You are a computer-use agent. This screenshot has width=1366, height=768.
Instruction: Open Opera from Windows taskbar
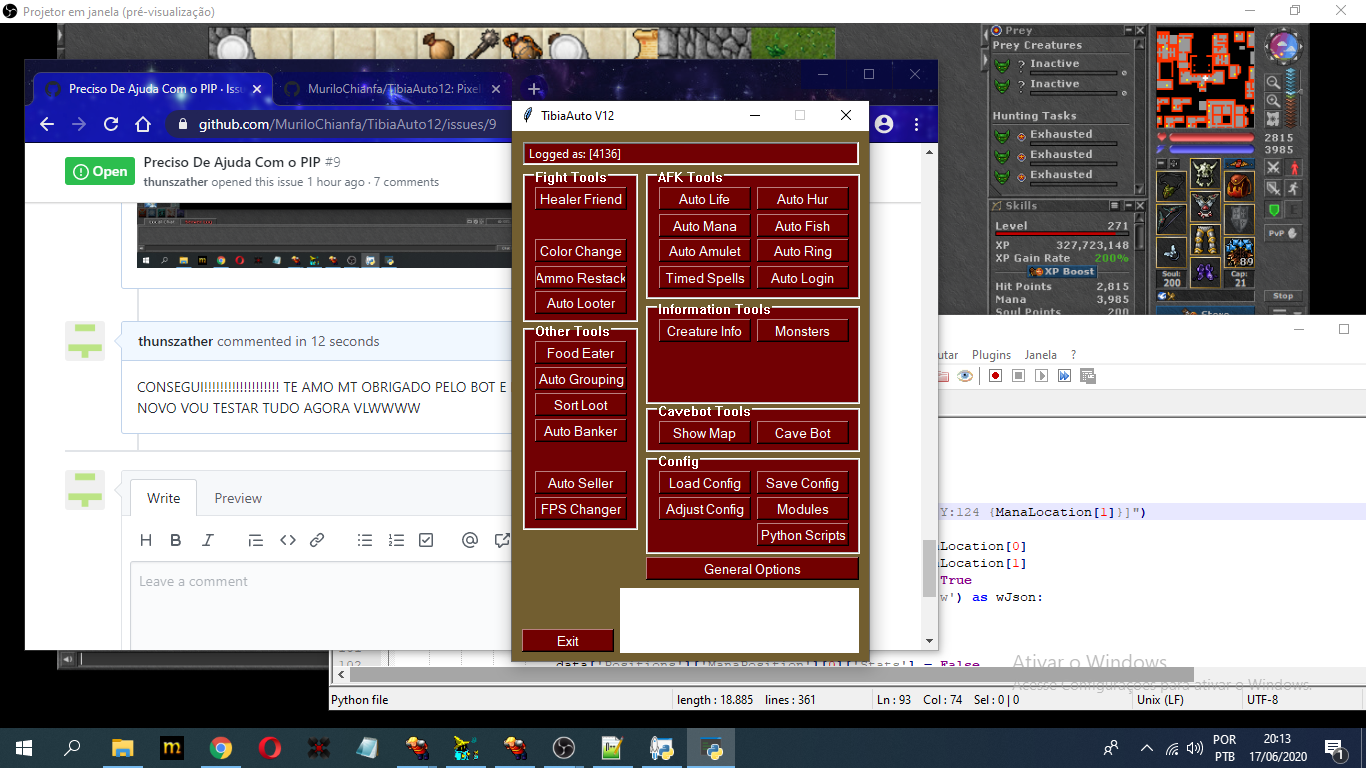[x=269, y=748]
